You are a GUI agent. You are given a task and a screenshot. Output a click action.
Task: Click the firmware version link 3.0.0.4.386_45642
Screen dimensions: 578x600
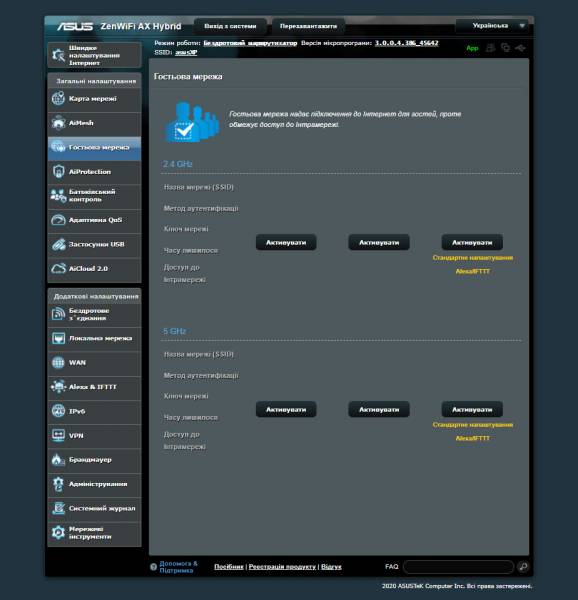pos(407,43)
